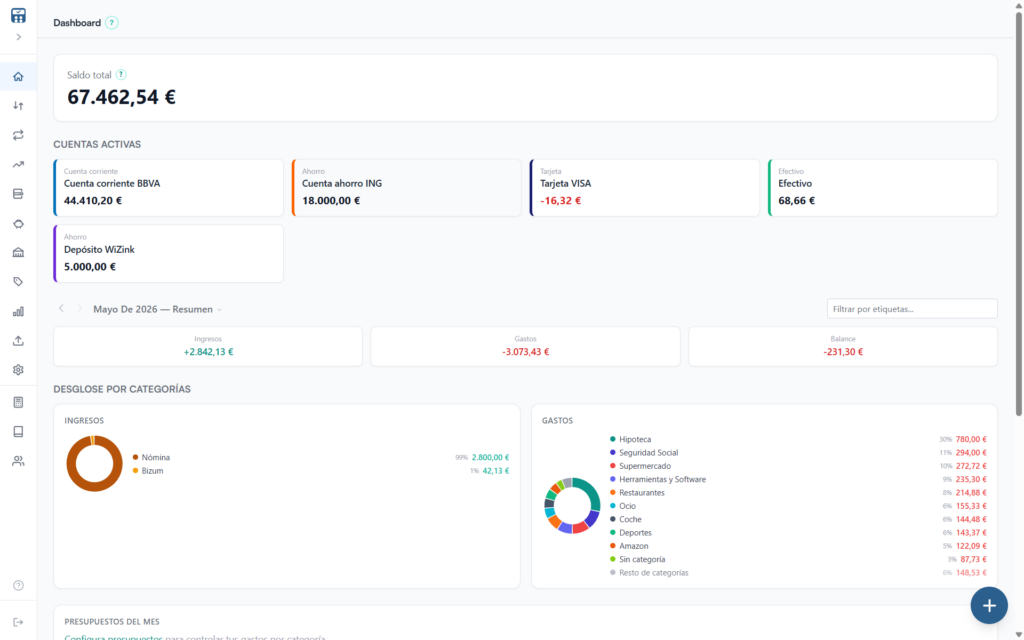This screenshot has width=1024, height=640.
Task: Select the Coche expense category
Action: pyautogui.click(x=798, y=519)
